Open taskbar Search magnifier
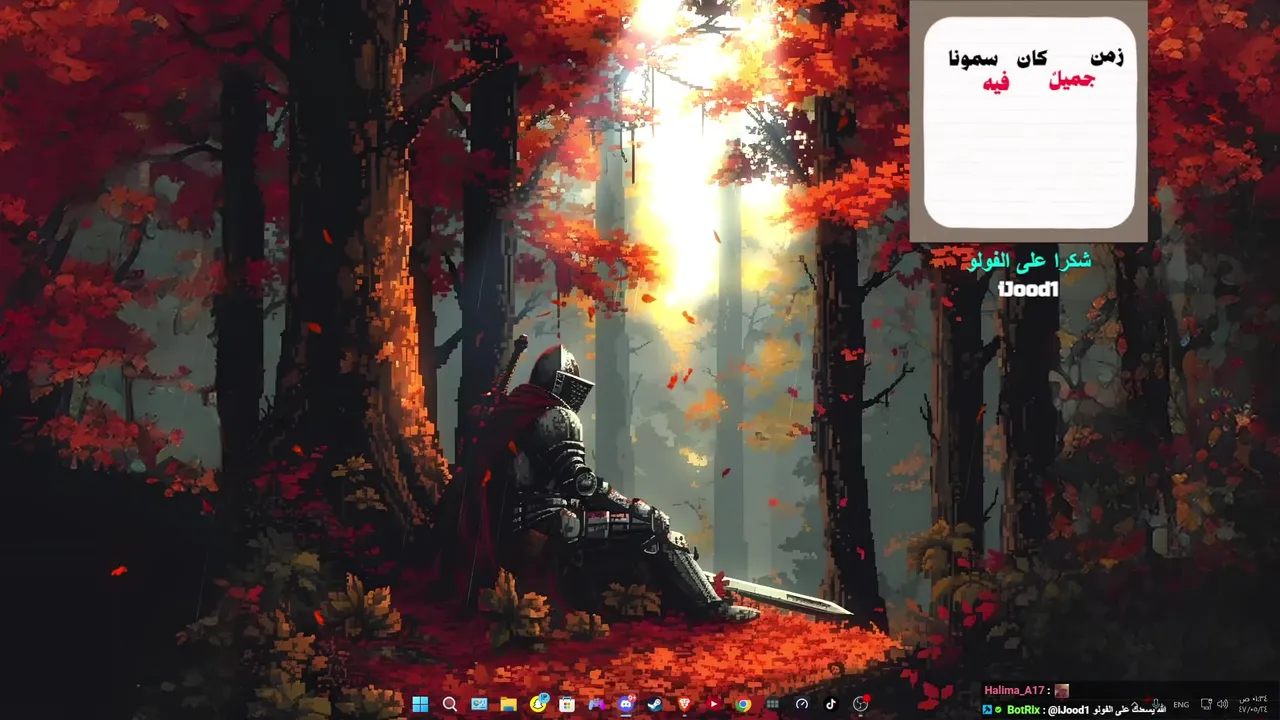The image size is (1280, 720). click(450, 704)
